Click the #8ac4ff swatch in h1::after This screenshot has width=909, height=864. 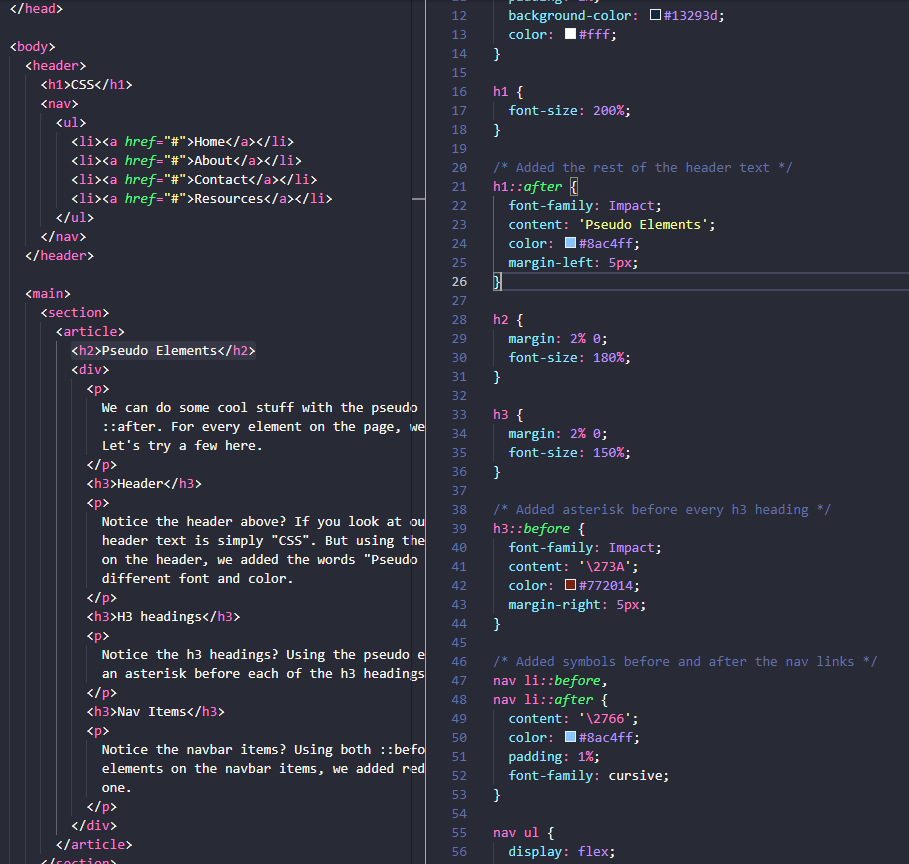coord(570,243)
